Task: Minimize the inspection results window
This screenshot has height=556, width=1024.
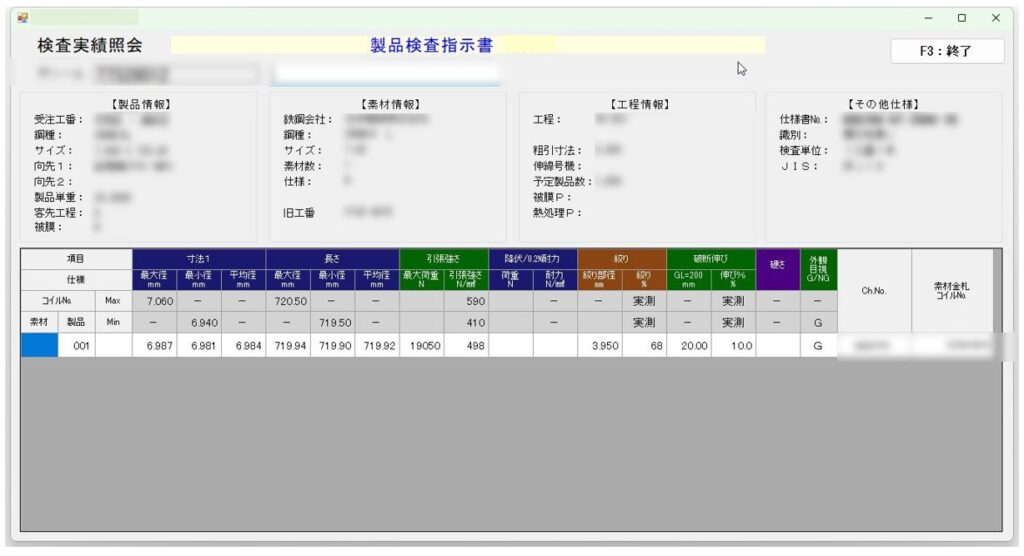Action: click(x=928, y=18)
